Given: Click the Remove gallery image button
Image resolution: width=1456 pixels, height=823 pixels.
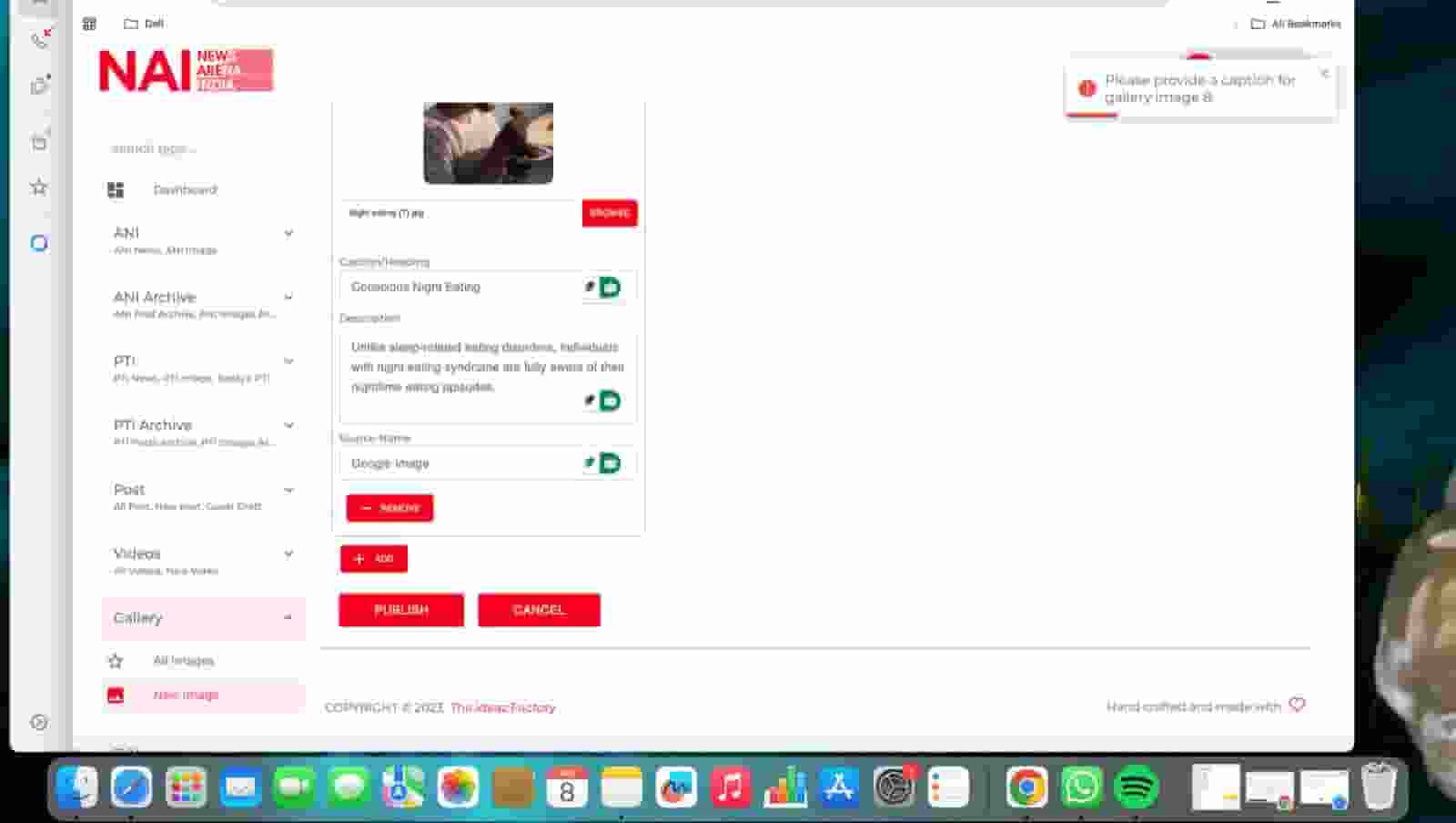Looking at the screenshot, I should (389, 508).
